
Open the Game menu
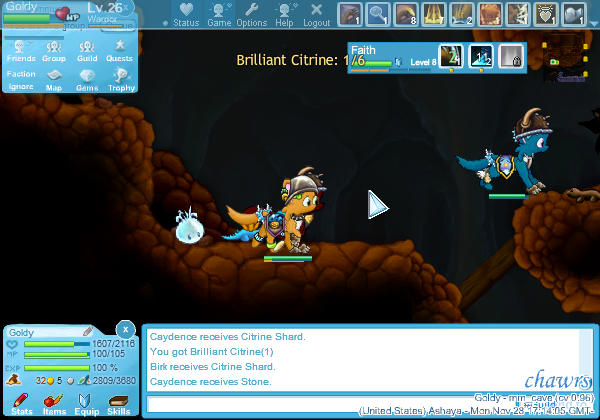(x=219, y=13)
